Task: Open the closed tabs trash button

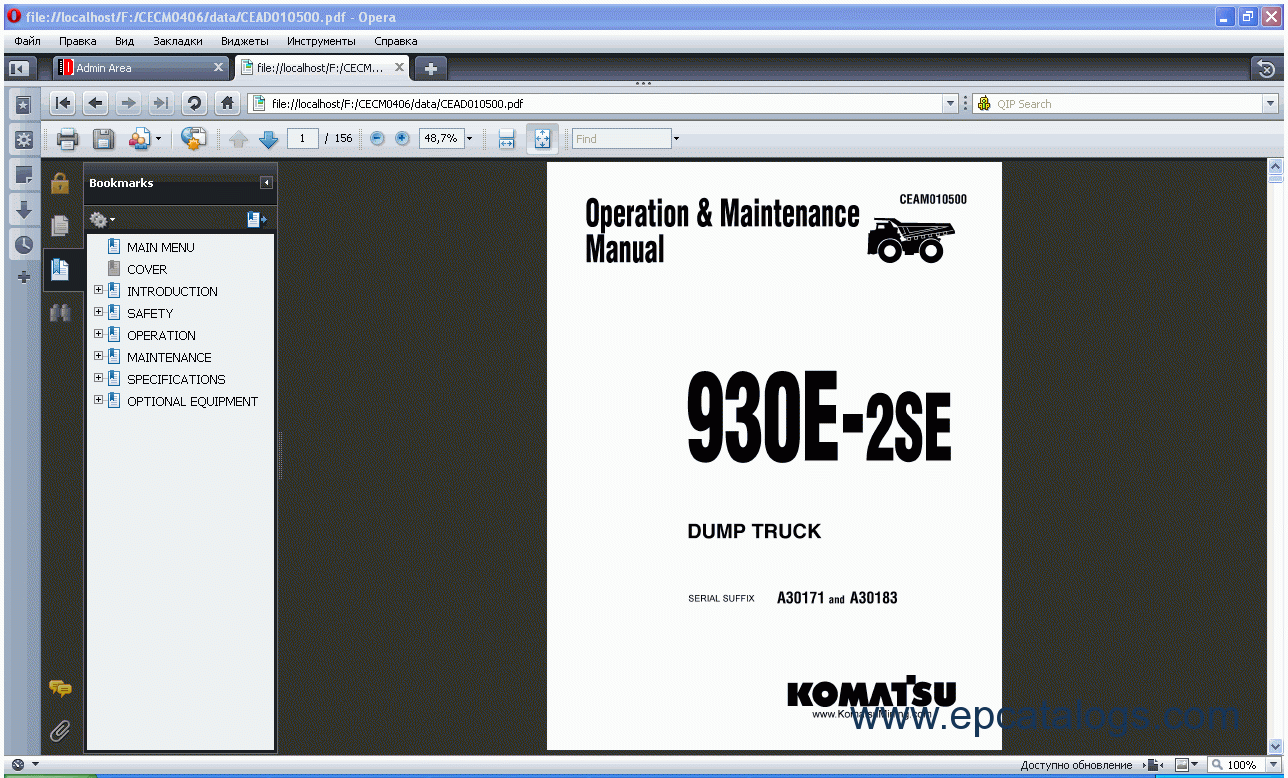Action: (1266, 68)
